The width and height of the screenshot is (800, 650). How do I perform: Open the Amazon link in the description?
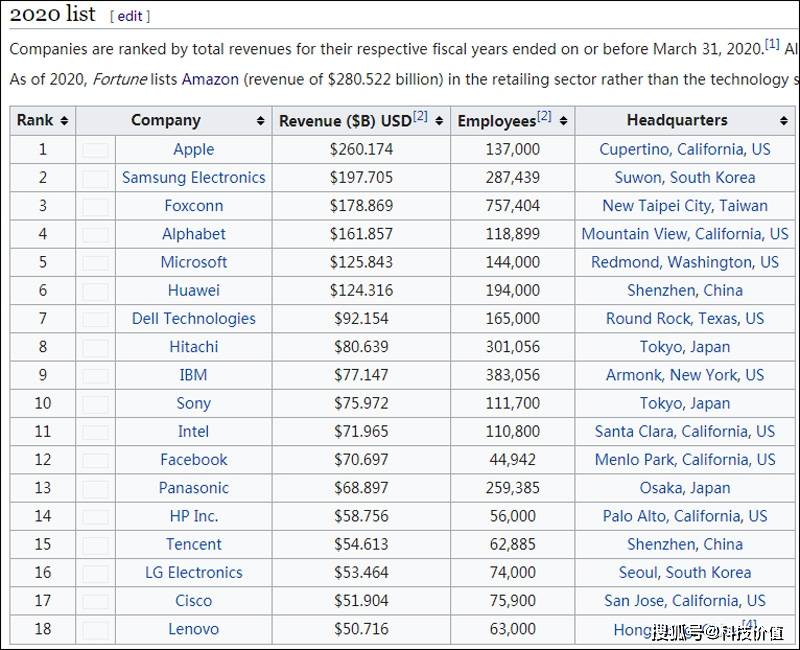pyautogui.click(x=210, y=79)
